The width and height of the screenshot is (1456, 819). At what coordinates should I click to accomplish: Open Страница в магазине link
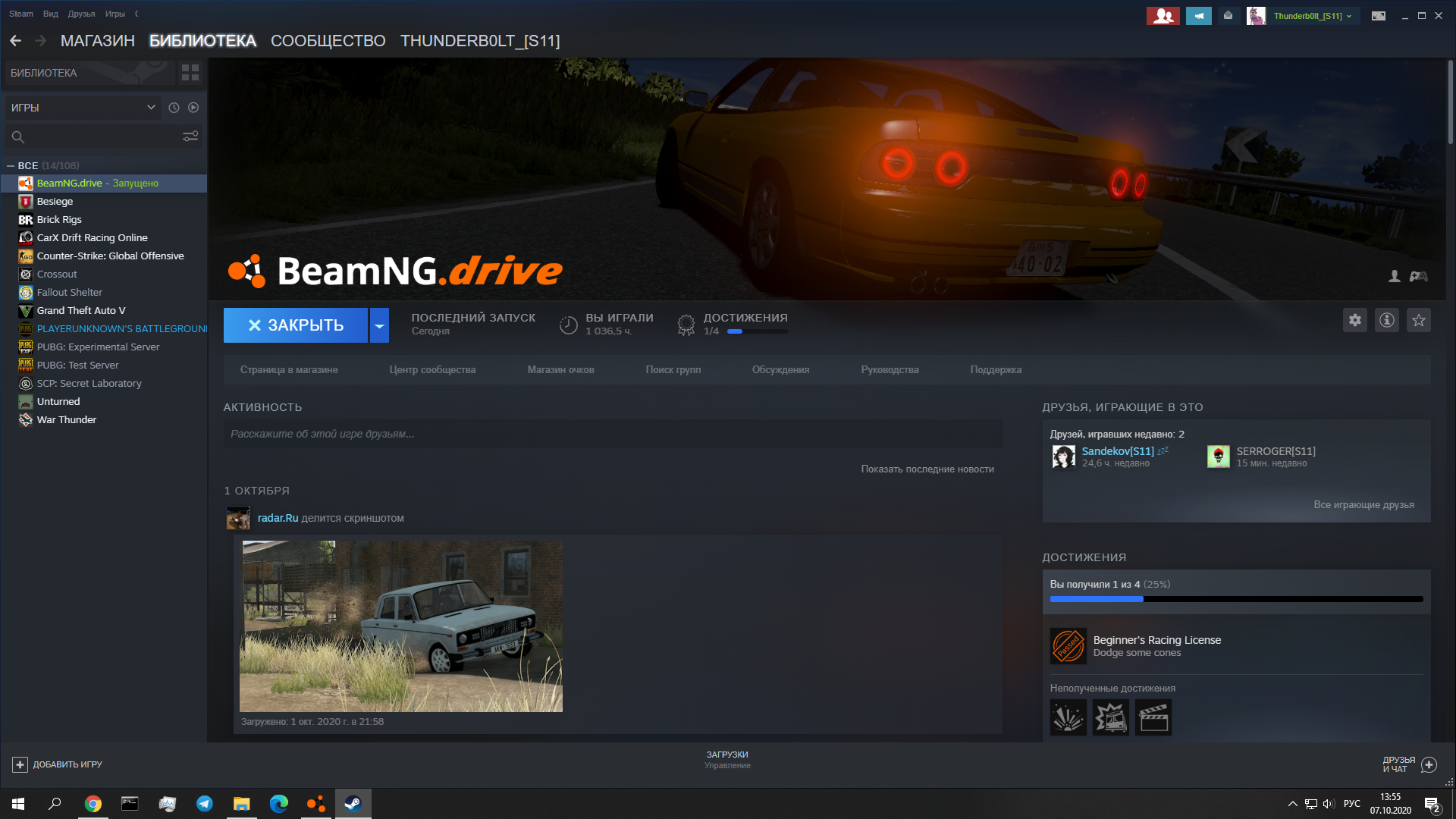[289, 370]
